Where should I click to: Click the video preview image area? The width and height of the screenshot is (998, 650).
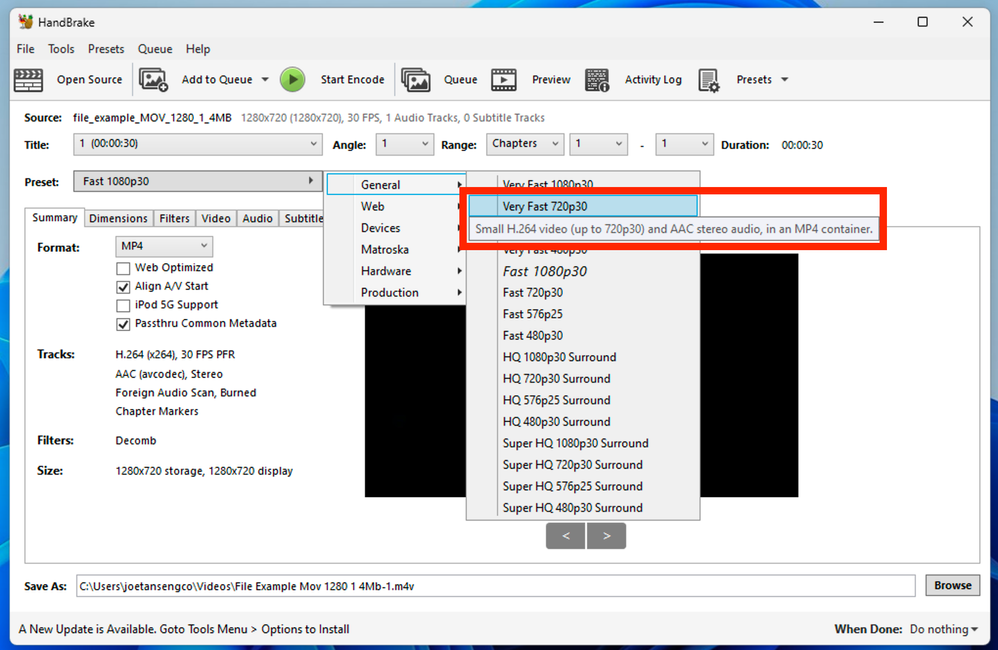(749, 376)
